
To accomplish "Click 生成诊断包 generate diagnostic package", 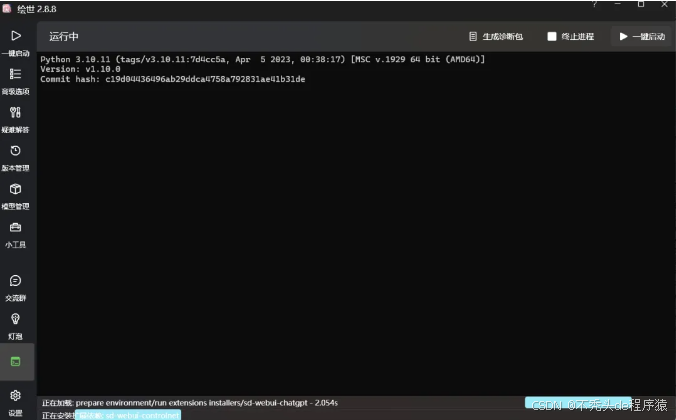I will pyautogui.click(x=496, y=37).
